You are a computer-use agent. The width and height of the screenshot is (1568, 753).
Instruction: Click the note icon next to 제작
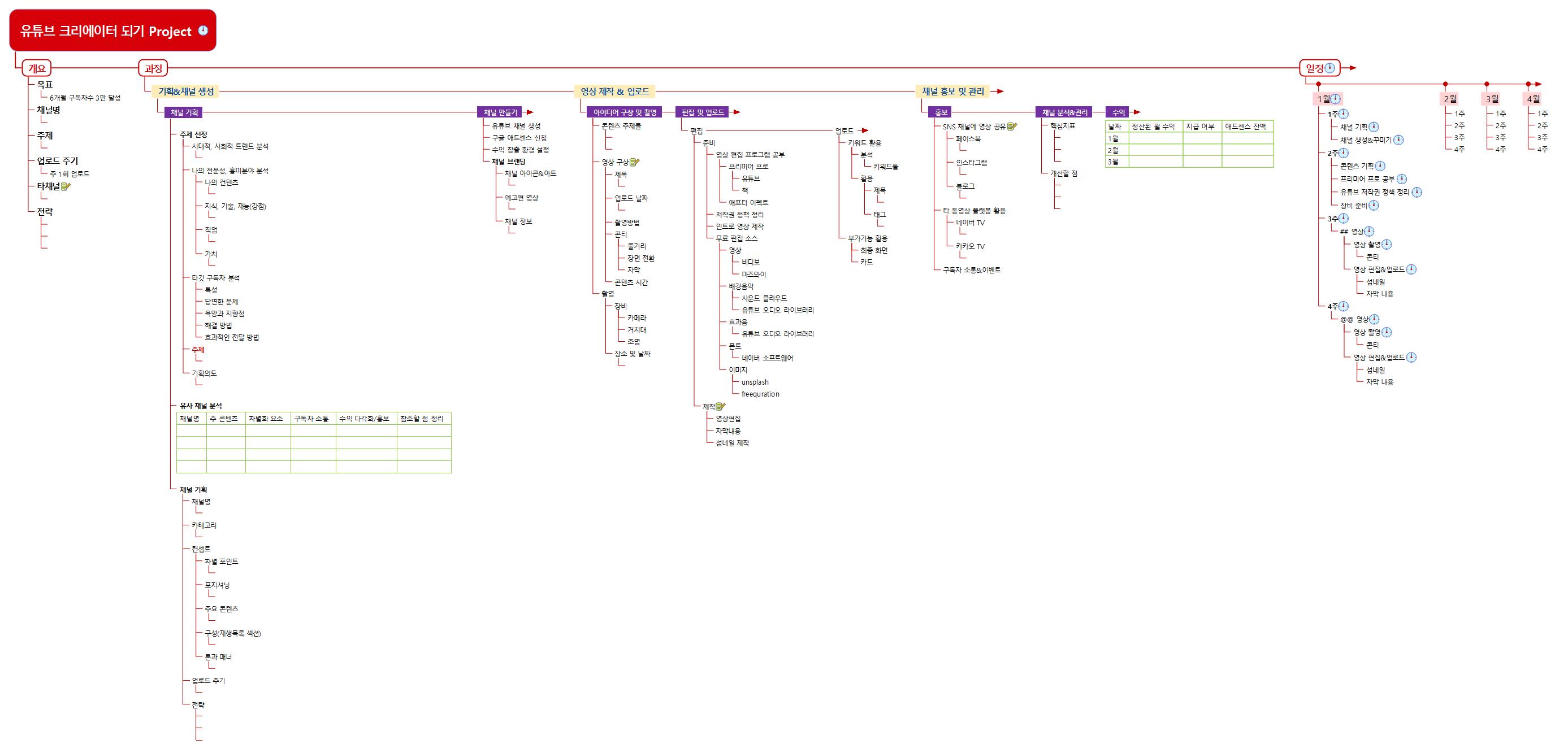pyautogui.click(x=721, y=406)
